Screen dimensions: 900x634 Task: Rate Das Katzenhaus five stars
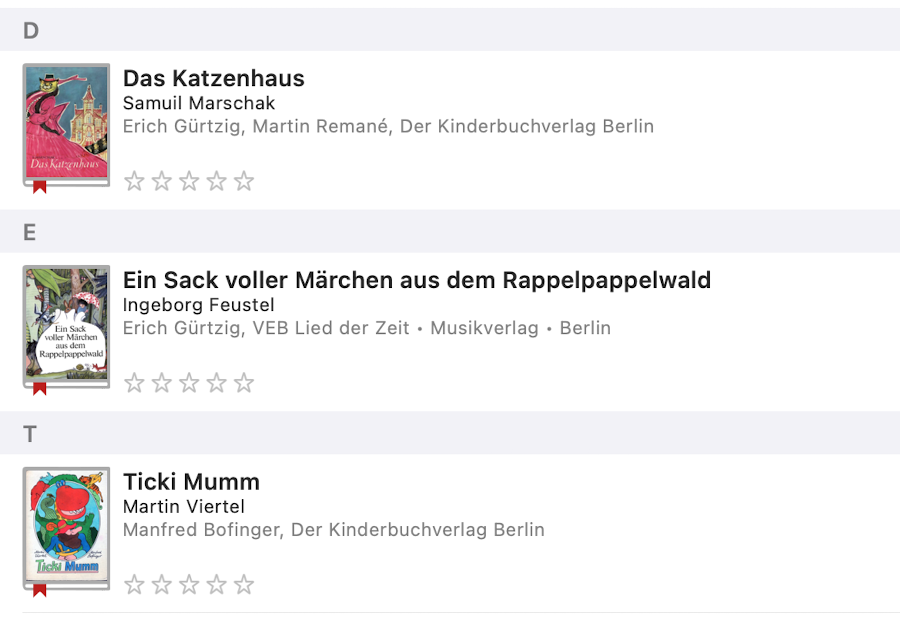click(x=244, y=181)
